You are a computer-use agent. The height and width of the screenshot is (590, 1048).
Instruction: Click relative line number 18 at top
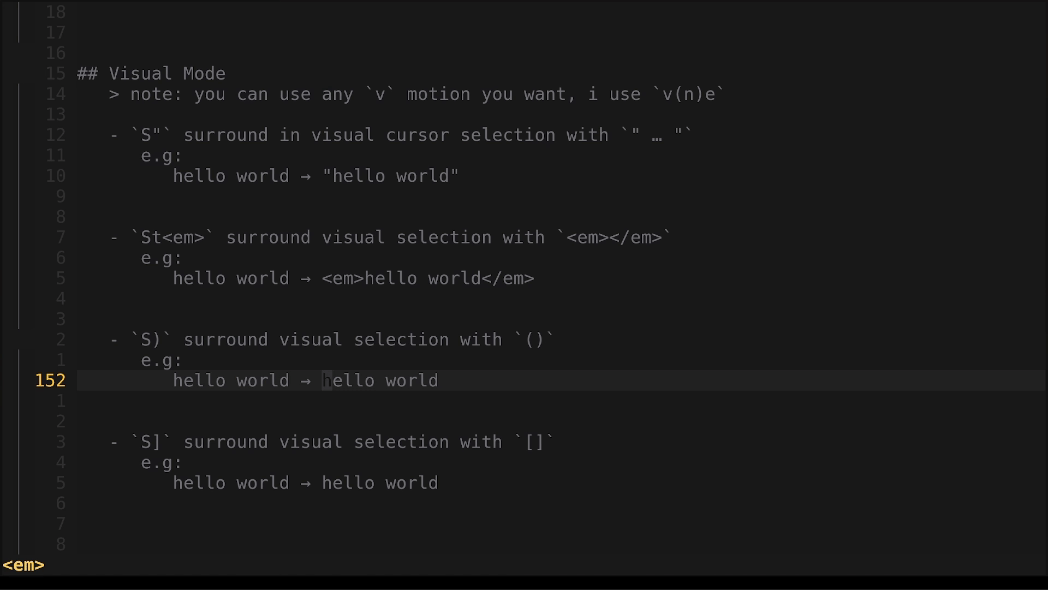click(55, 12)
